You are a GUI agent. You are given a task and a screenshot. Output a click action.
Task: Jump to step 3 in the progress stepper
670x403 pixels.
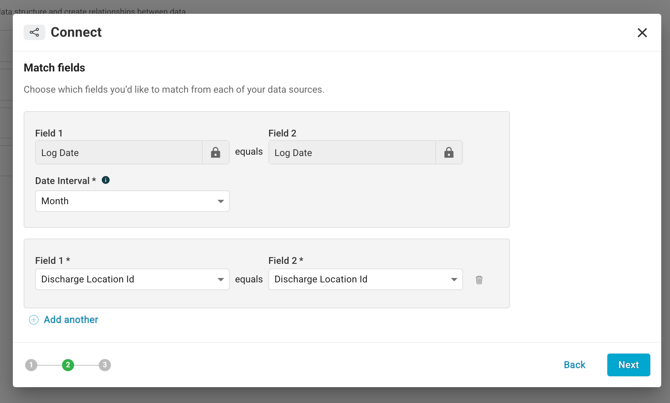(x=105, y=365)
